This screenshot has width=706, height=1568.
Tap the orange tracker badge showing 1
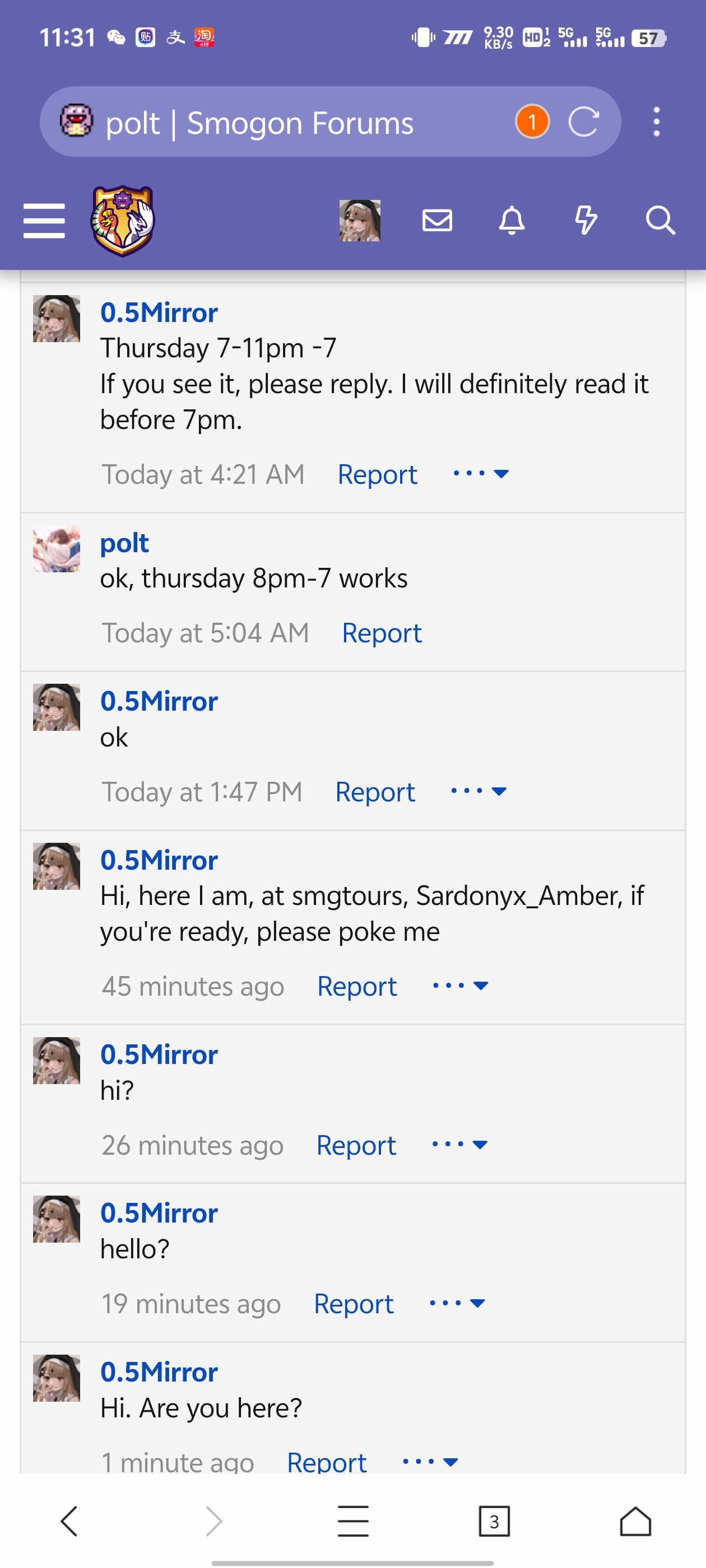pos(532,122)
